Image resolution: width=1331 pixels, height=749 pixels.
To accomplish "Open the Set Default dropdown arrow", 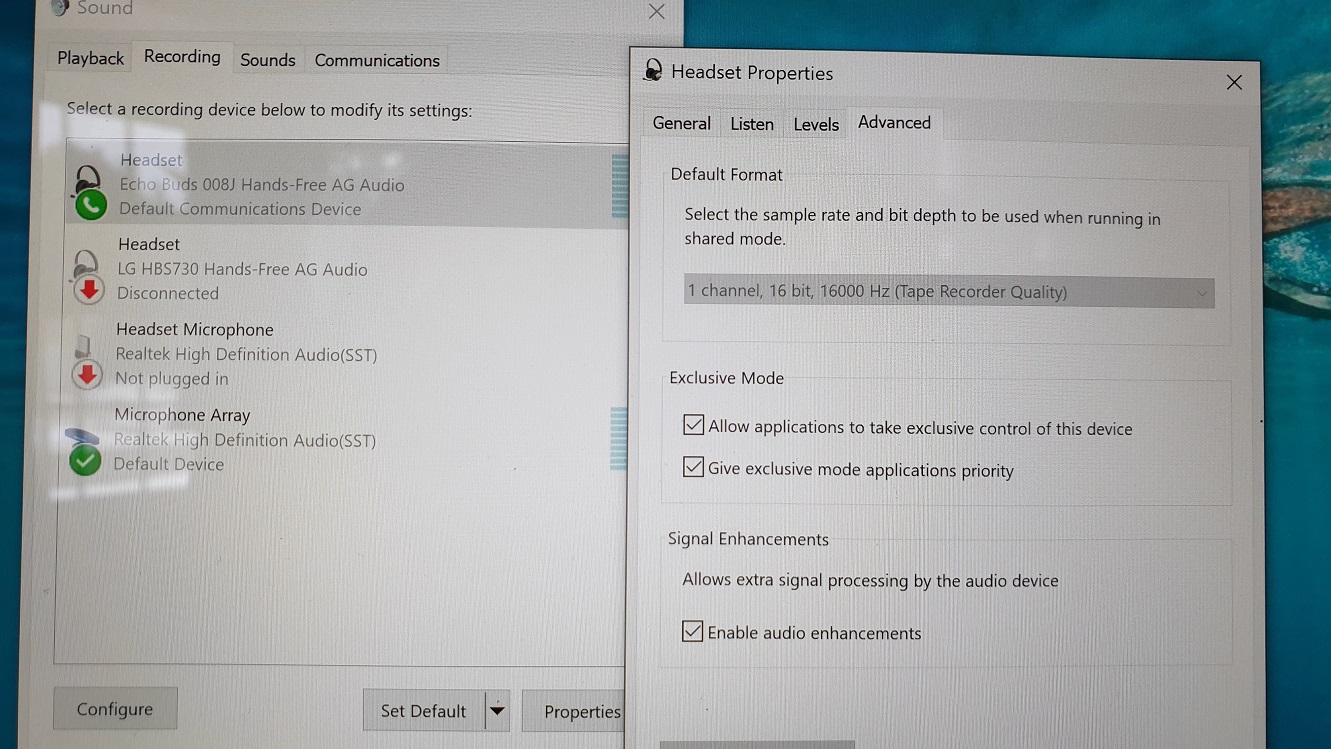I will pos(497,711).
